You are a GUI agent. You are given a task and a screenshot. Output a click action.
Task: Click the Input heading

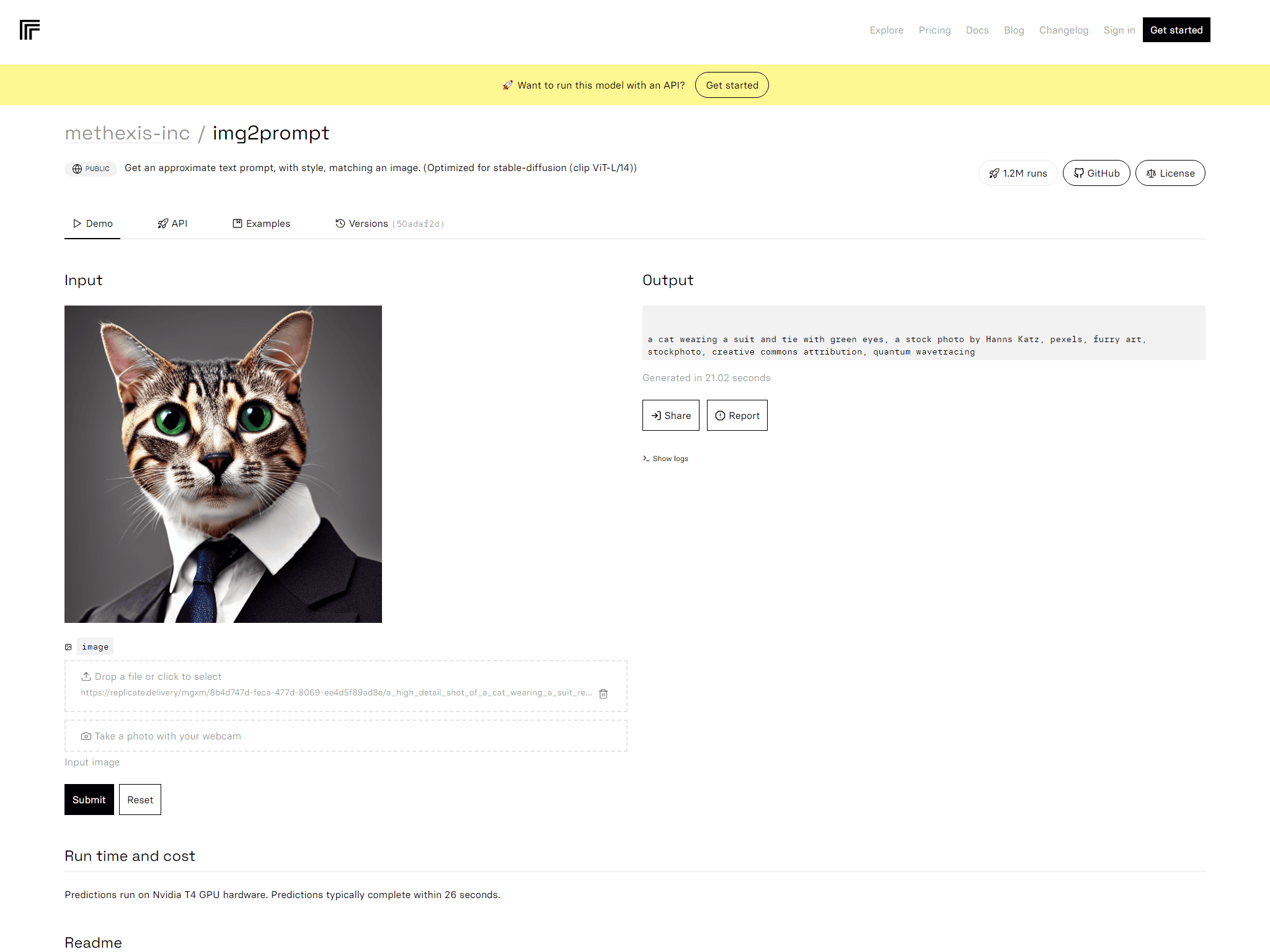tap(83, 280)
